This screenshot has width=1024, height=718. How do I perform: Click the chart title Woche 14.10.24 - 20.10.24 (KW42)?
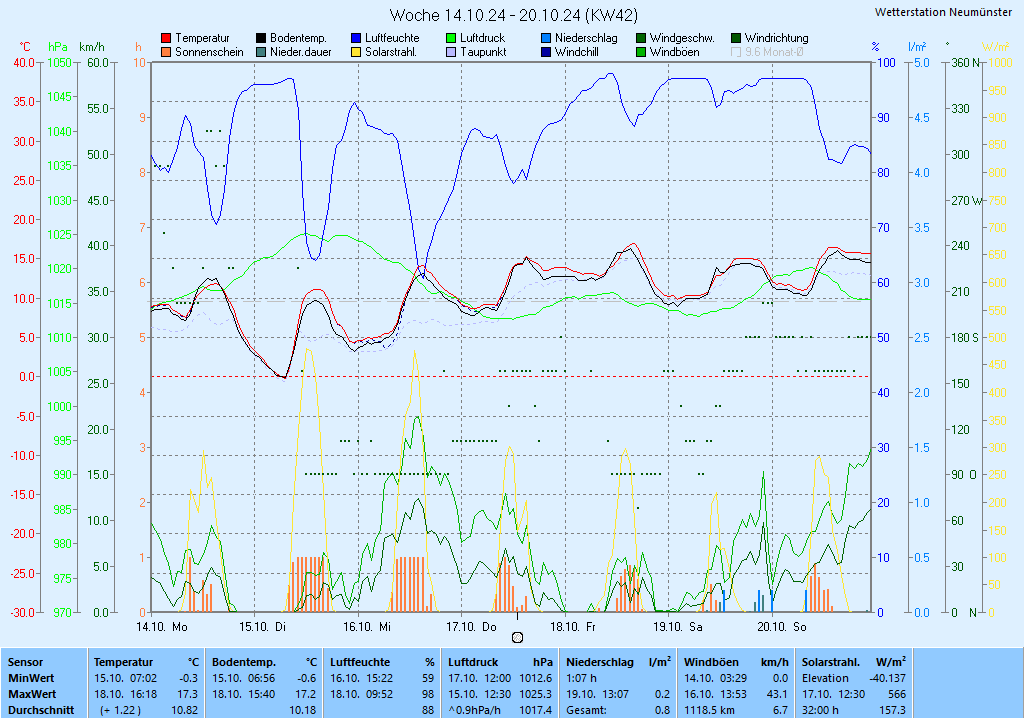tap(513, 15)
